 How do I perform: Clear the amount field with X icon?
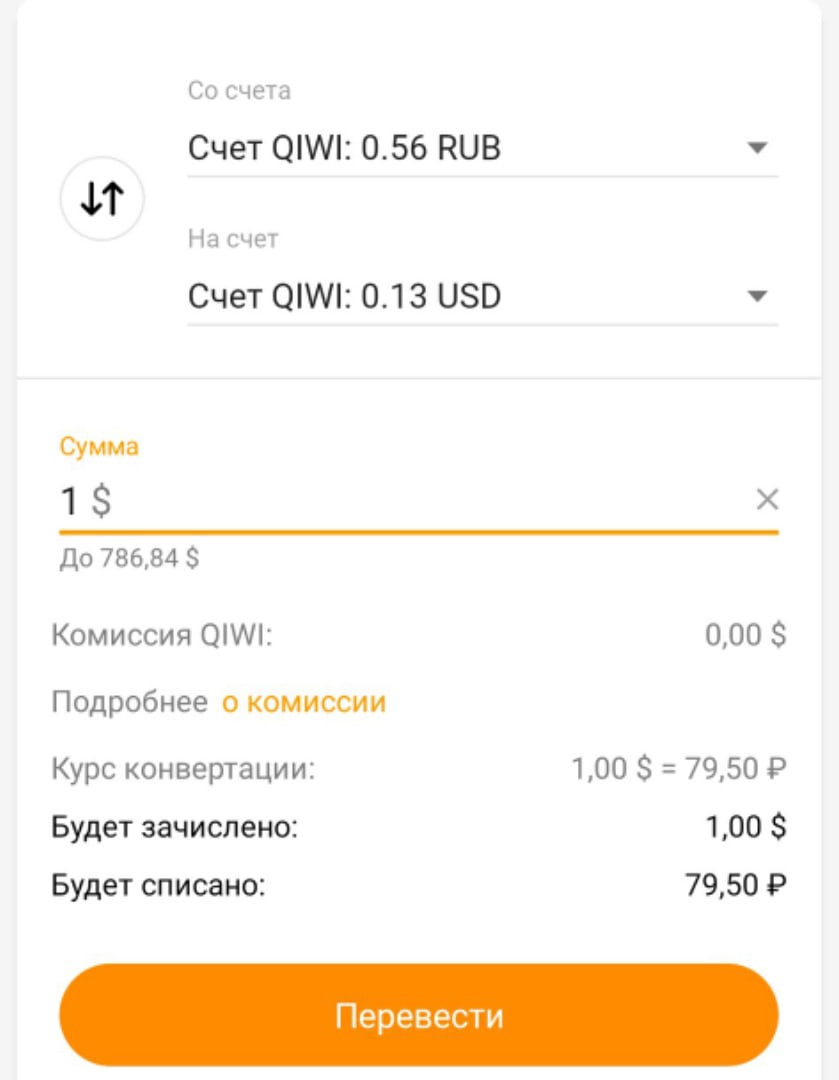click(767, 499)
